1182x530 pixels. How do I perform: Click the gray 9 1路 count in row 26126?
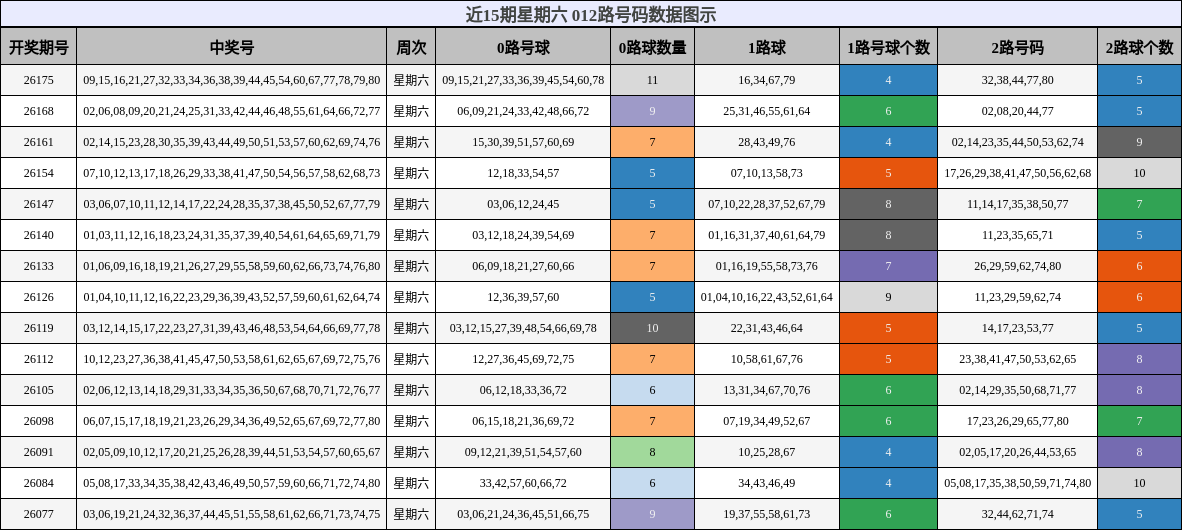[x=888, y=297]
